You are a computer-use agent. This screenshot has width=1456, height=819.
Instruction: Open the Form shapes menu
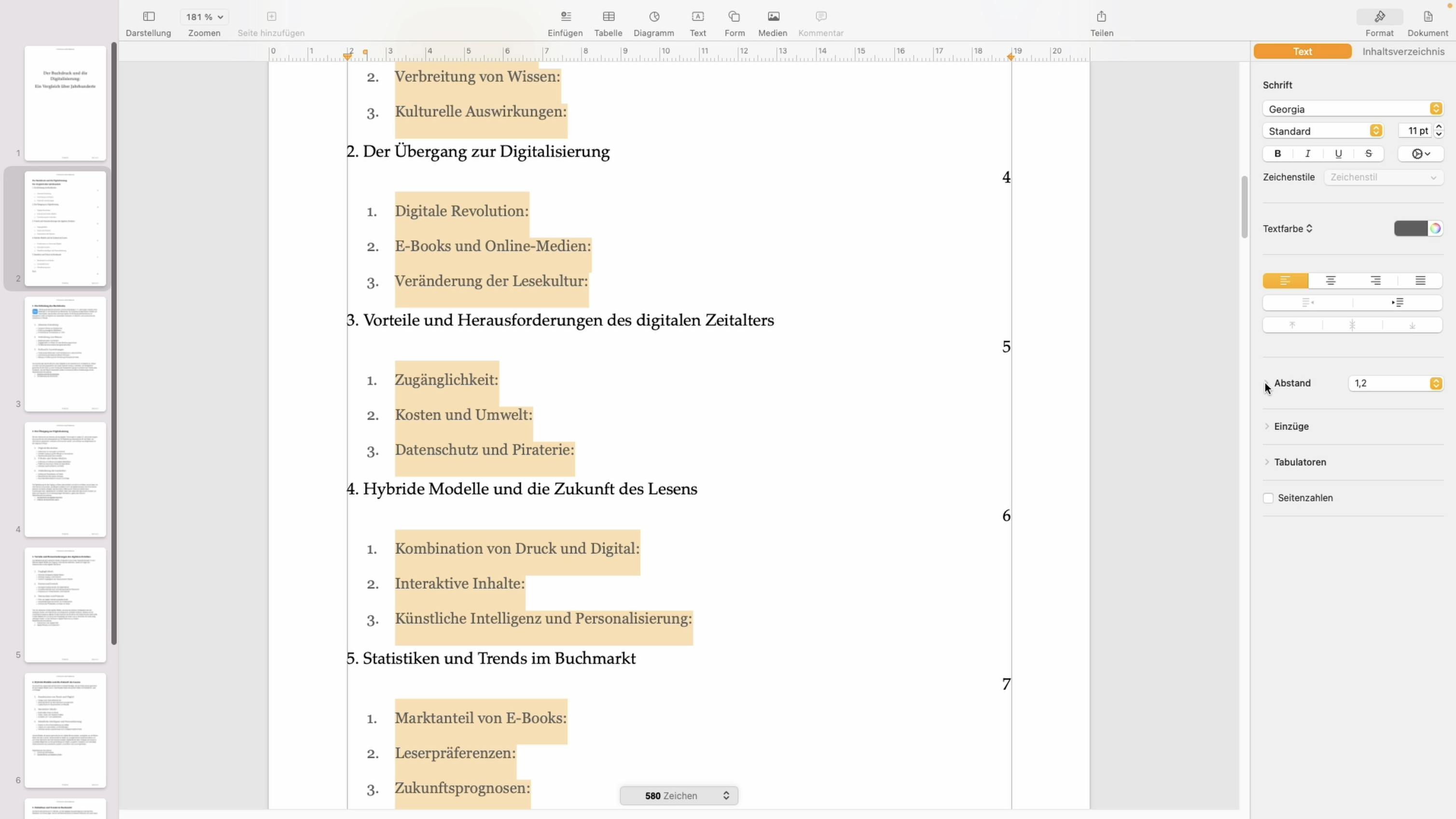coord(734,17)
